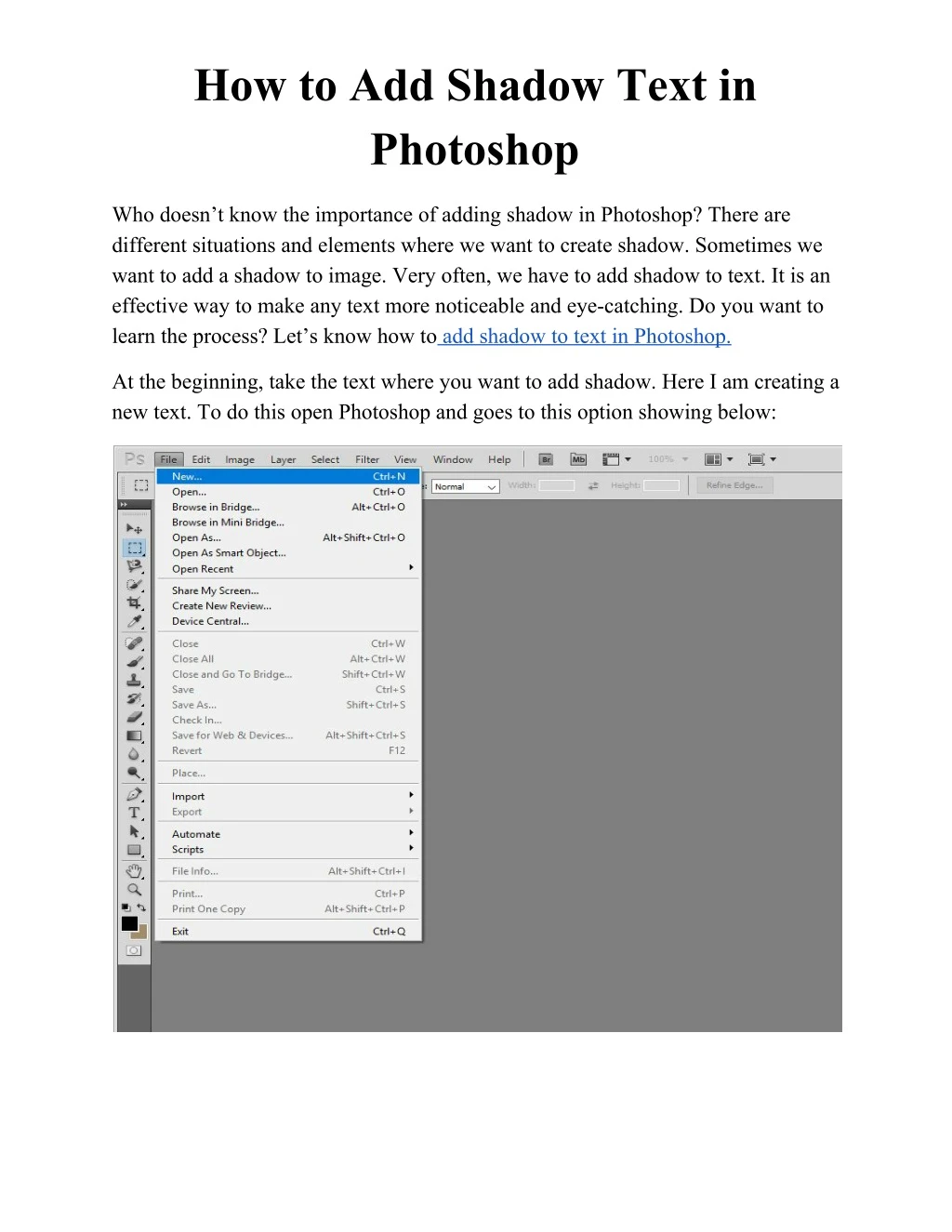This screenshot has height=1232, width=952.
Task: Open the Normal style dropdown
Action: click(466, 486)
